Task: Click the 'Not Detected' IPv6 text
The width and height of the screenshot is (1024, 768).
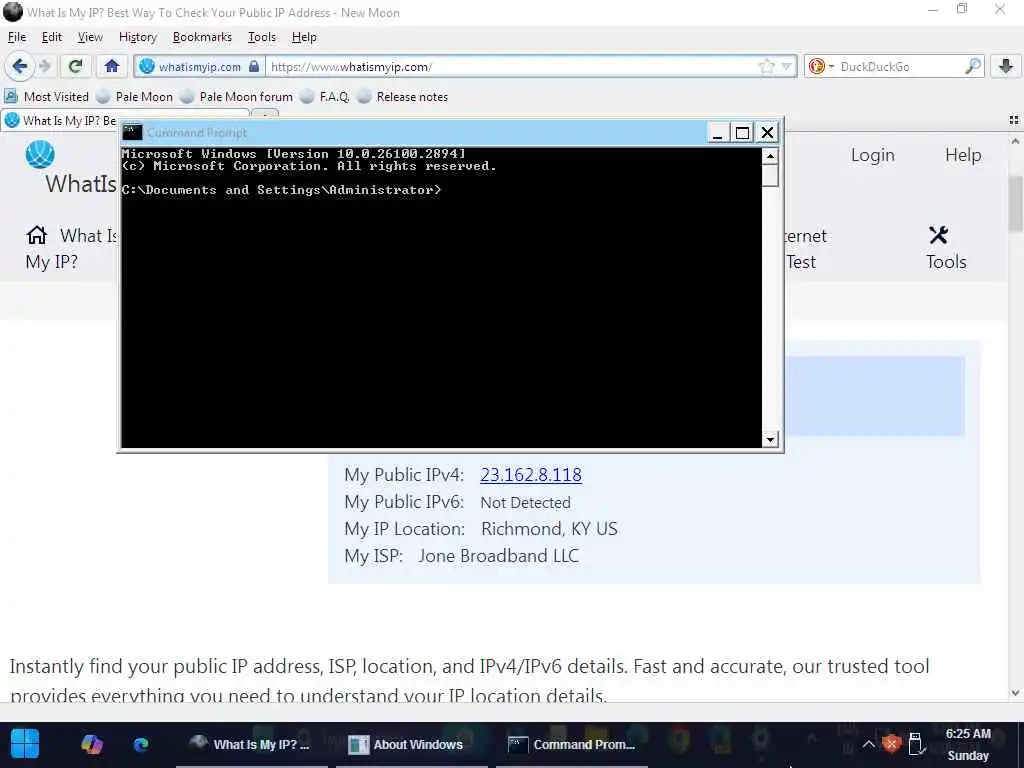Action: pos(525,502)
